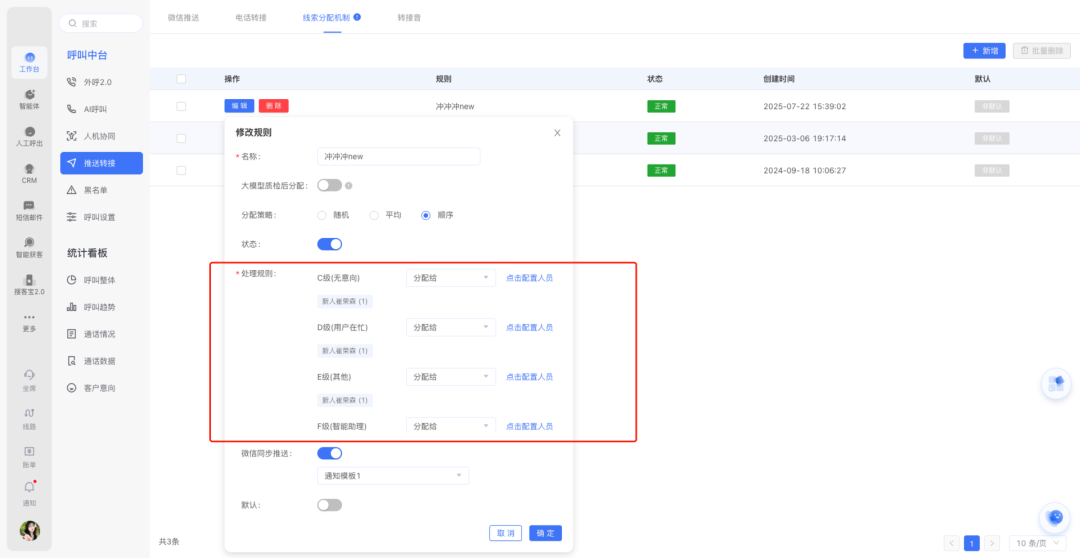The height and width of the screenshot is (558, 1080).
Task: Click the 名称 input field with 冲冲冲new
Action: point(398,157)
